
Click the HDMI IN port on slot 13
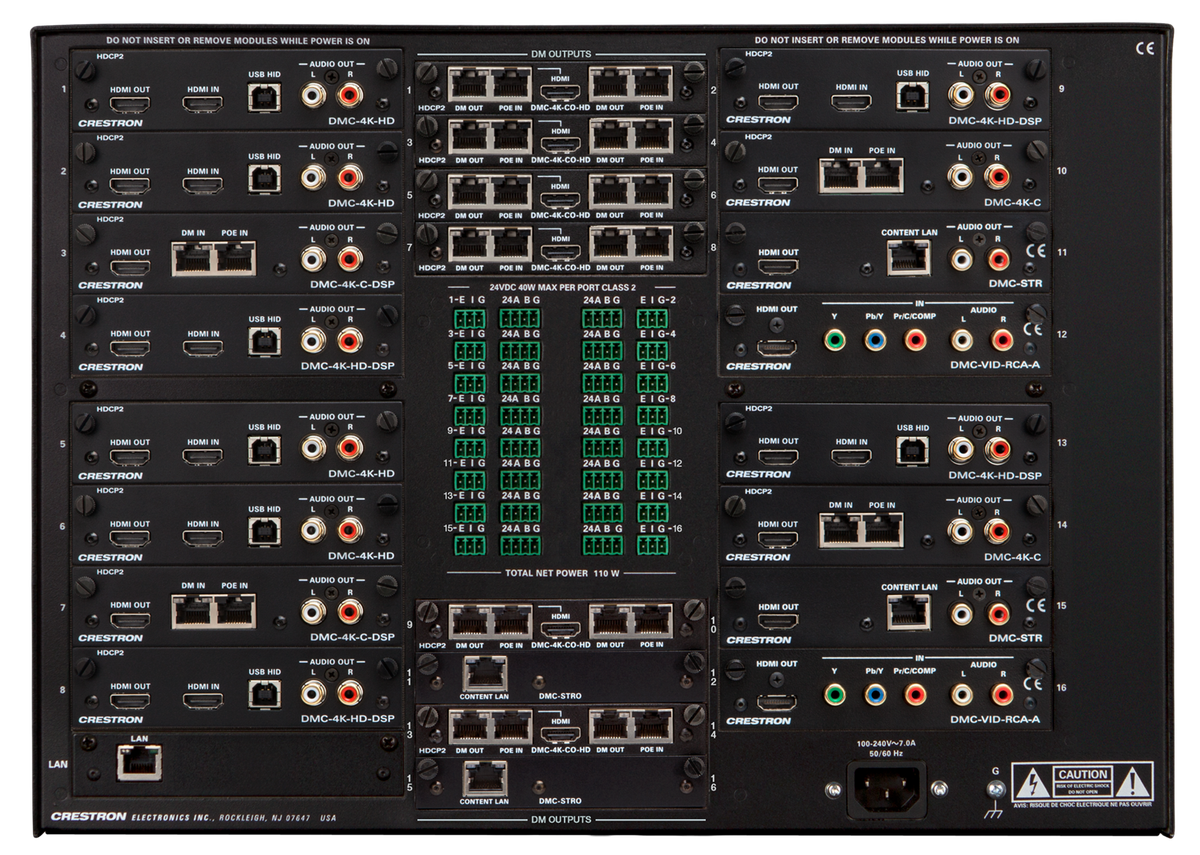pyautogui.click(x=852, y=456)
